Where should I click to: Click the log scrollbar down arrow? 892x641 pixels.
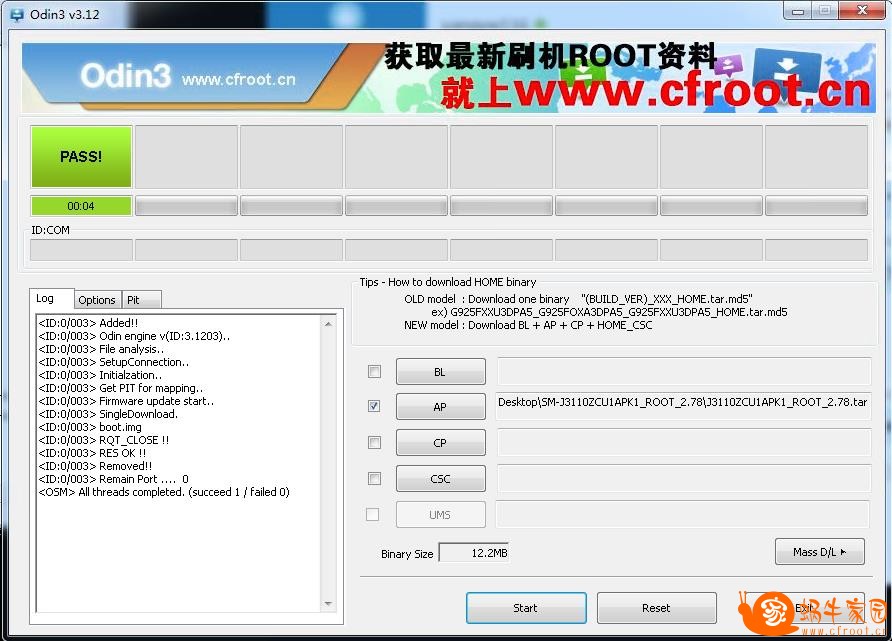(328, 604)
